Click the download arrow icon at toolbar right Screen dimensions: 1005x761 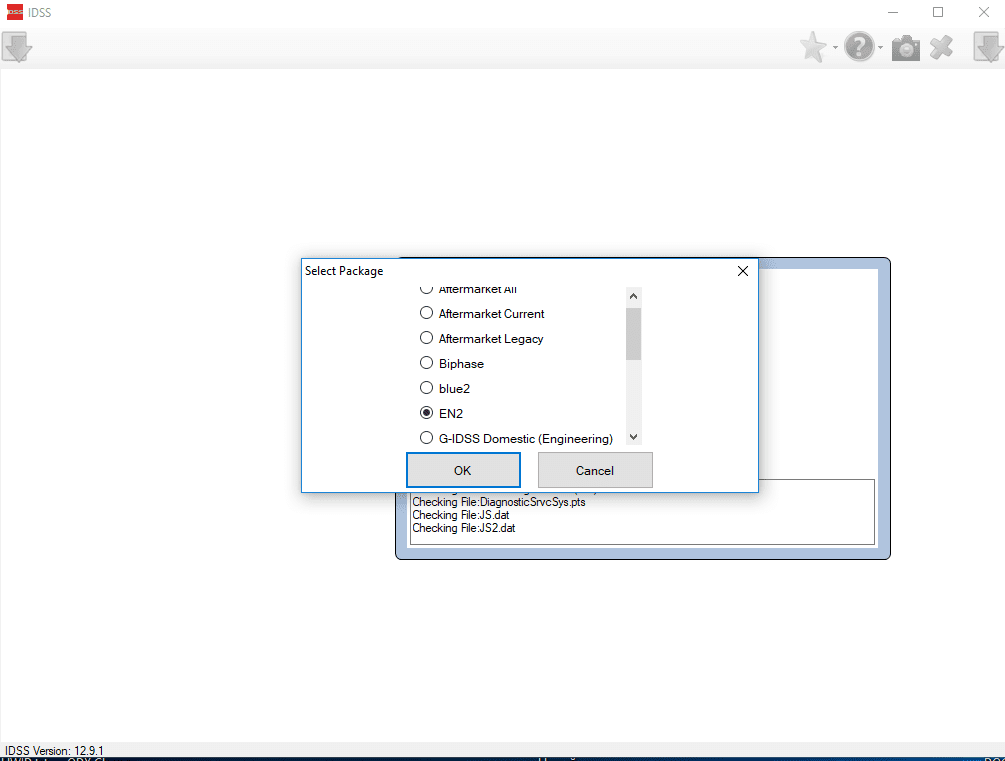click(x=988, y=47)
